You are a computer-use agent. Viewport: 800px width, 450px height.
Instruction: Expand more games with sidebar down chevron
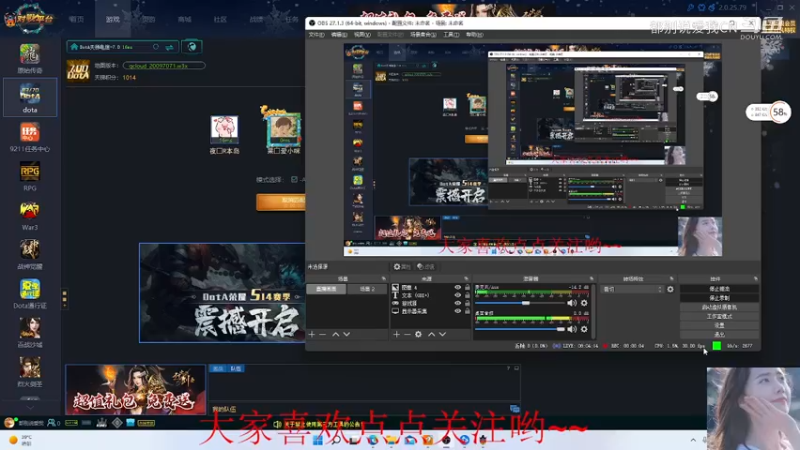(30, 408)
